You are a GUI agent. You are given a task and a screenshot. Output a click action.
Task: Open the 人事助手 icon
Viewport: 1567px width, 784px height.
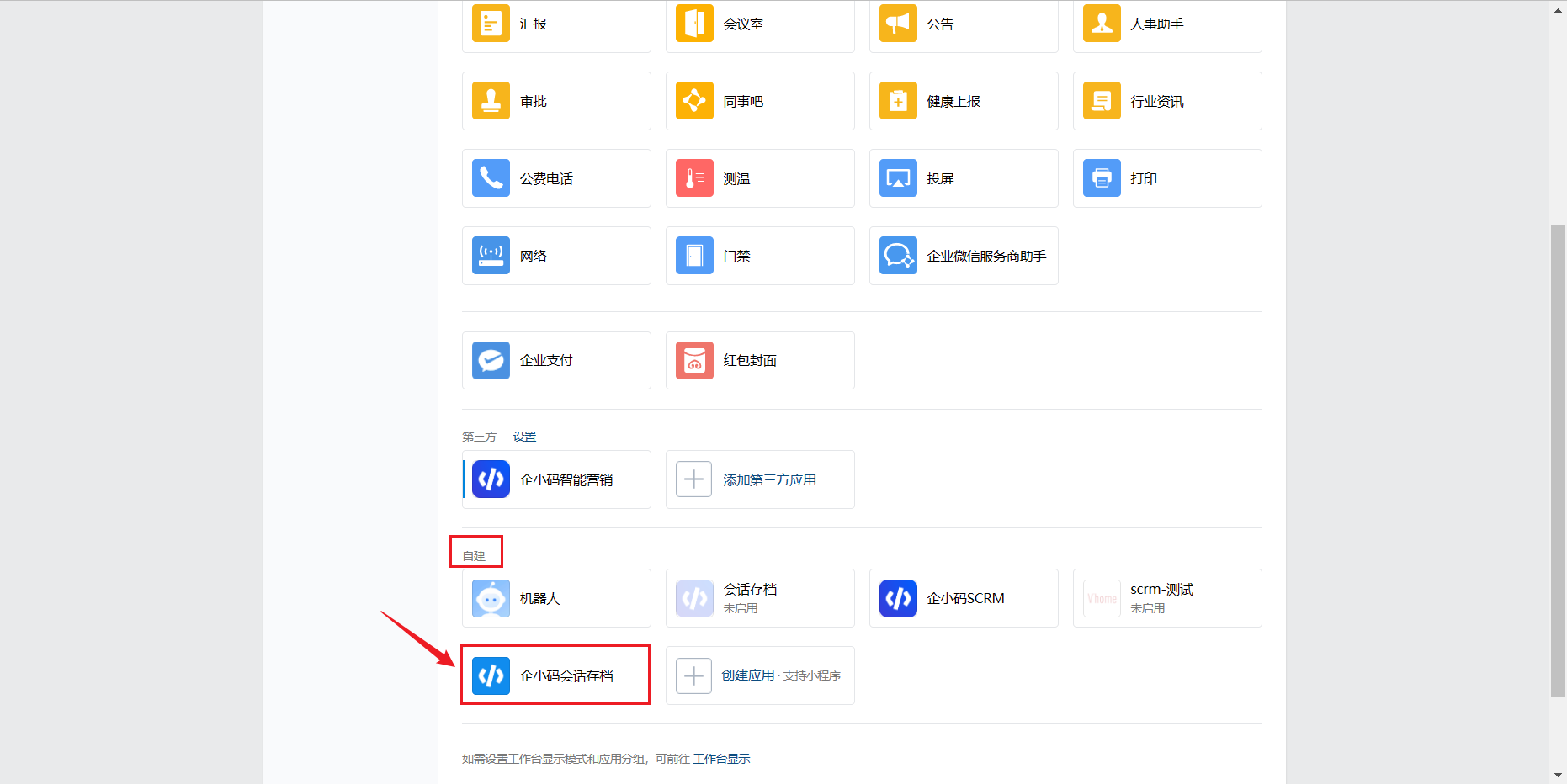tap(1102, 24)
